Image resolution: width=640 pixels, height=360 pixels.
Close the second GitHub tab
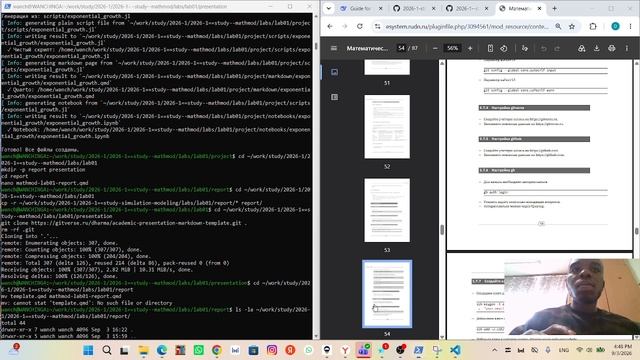click(x=487, y=8)
